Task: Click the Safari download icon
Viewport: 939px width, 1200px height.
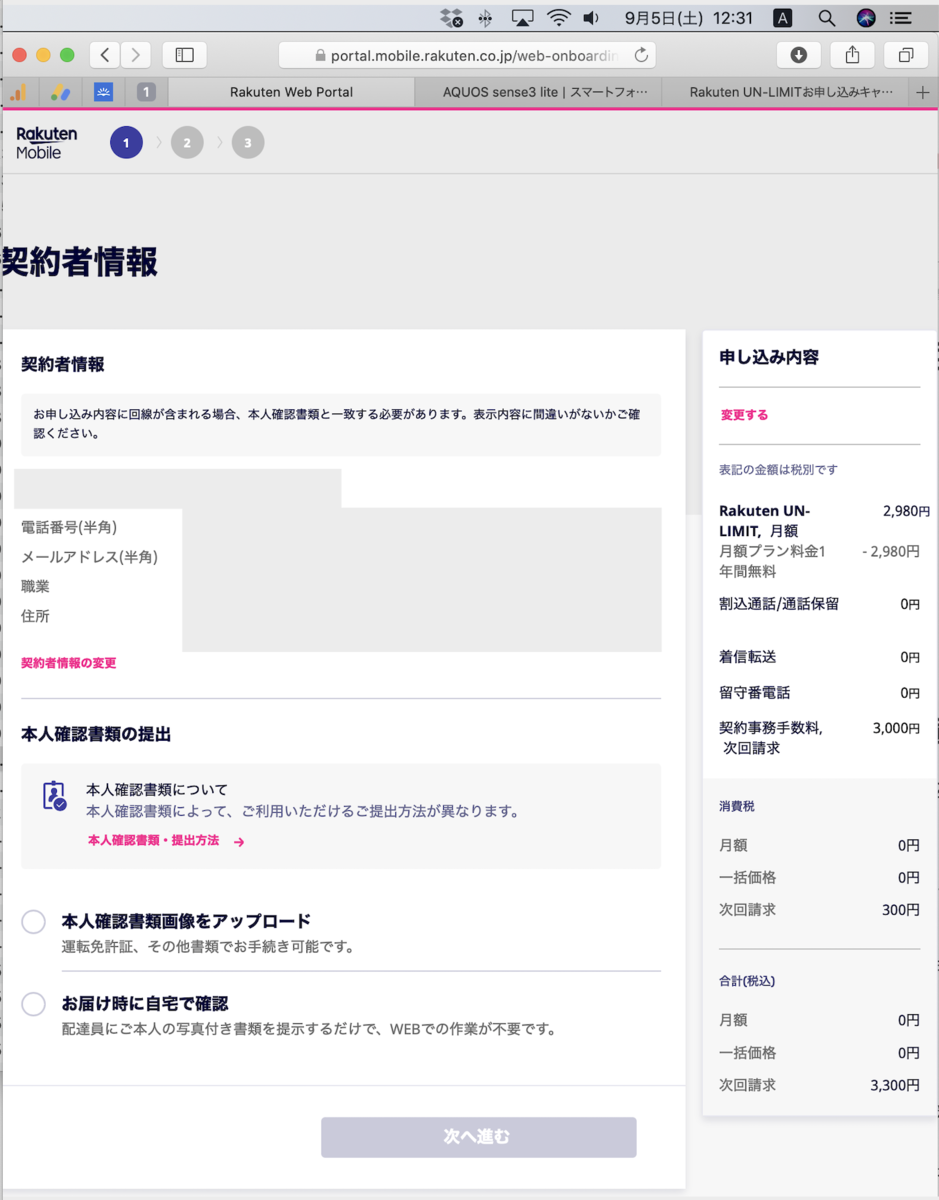Action: 799,55
